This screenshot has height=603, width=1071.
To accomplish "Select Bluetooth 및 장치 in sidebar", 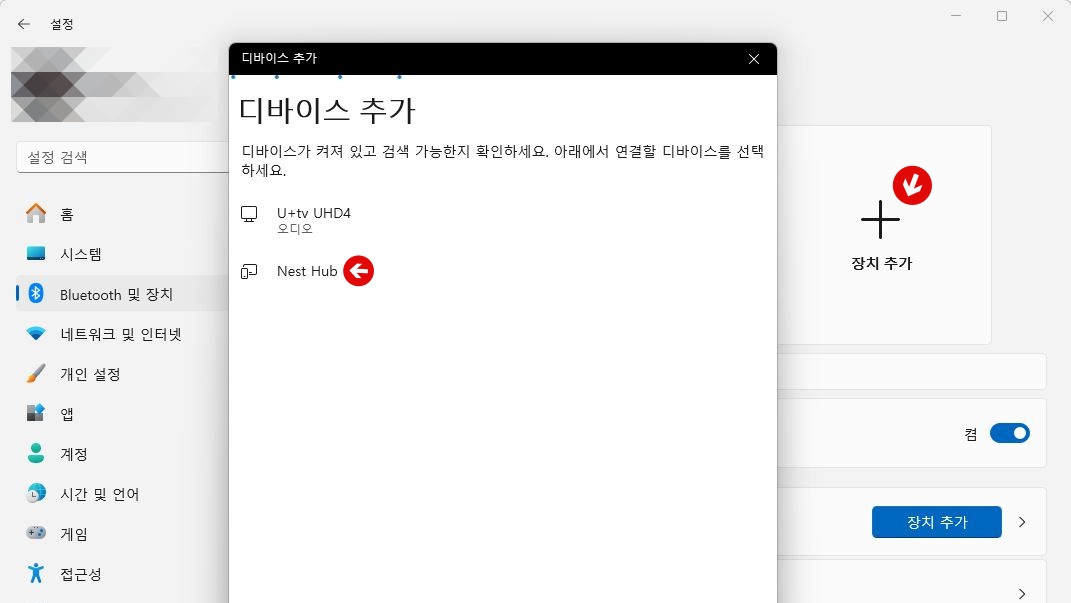I will (123, 294).
